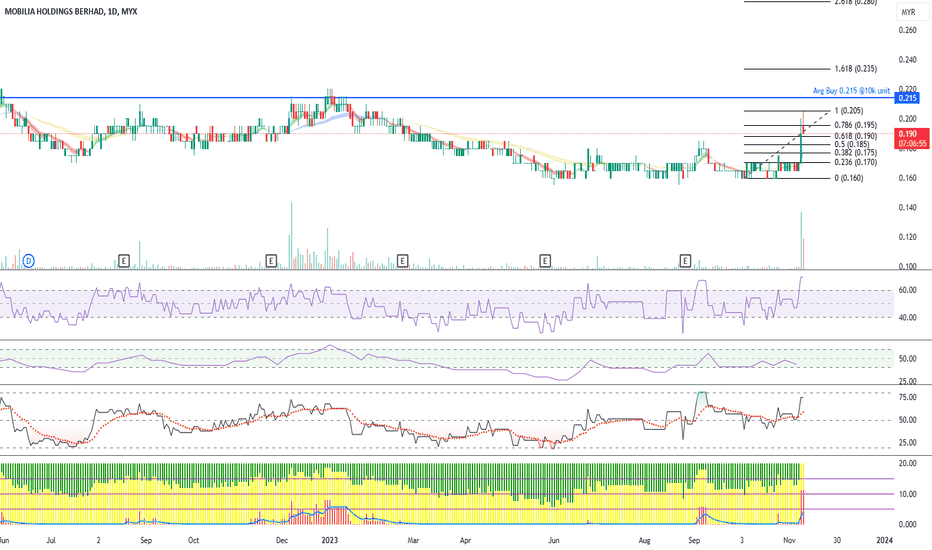This screenshot has height=550, width=932.
Task: Click the Fibonacci 0 (0.160) level label
Action: pos(849,178)
